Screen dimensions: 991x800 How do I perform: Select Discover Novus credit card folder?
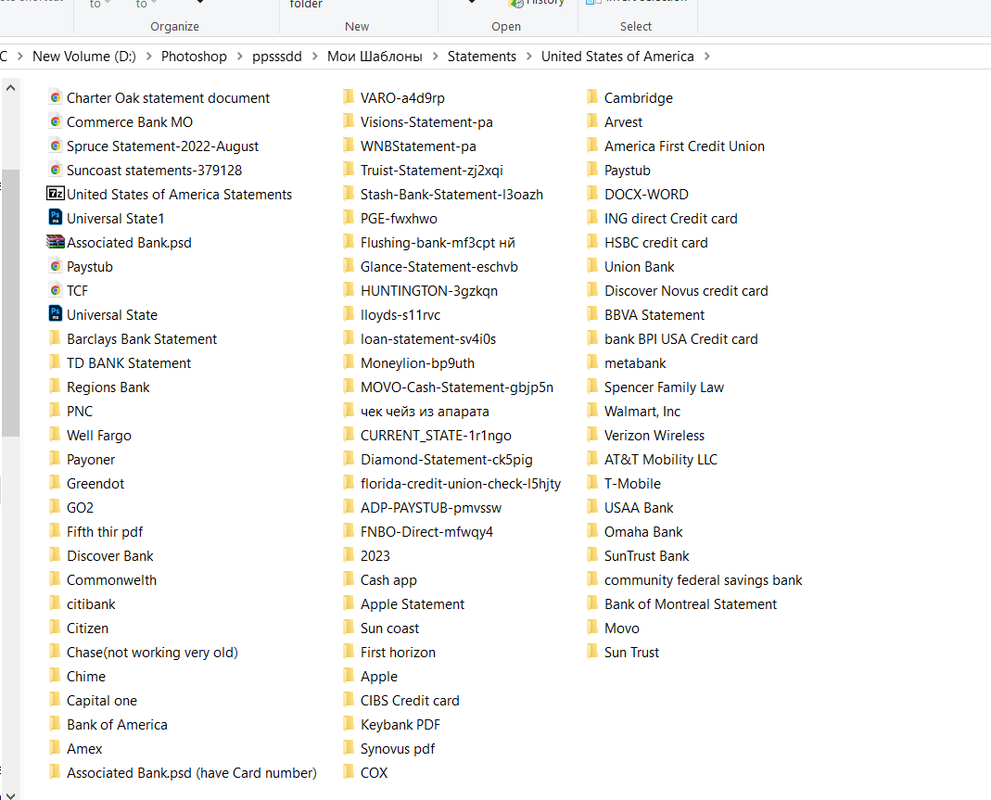pos(686,291)
